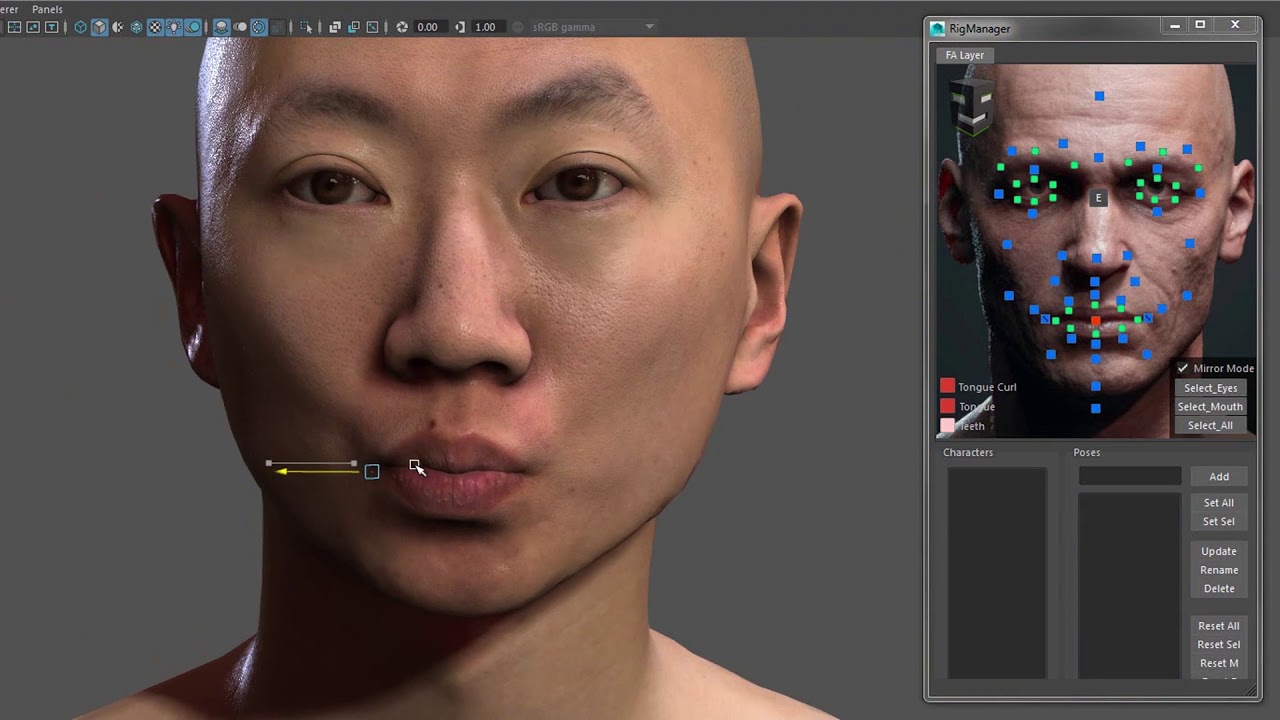1280x720 pixels.
Task: Select the blue control on top forehead
Action: [1099, 96]
